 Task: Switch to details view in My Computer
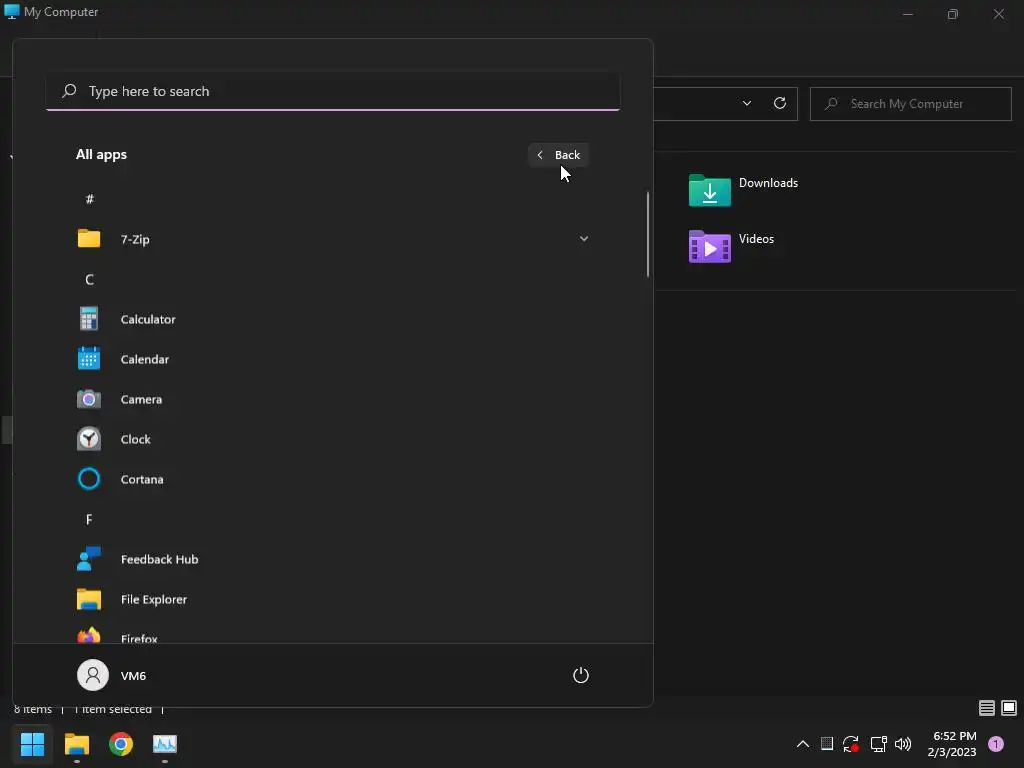(987, 708)
